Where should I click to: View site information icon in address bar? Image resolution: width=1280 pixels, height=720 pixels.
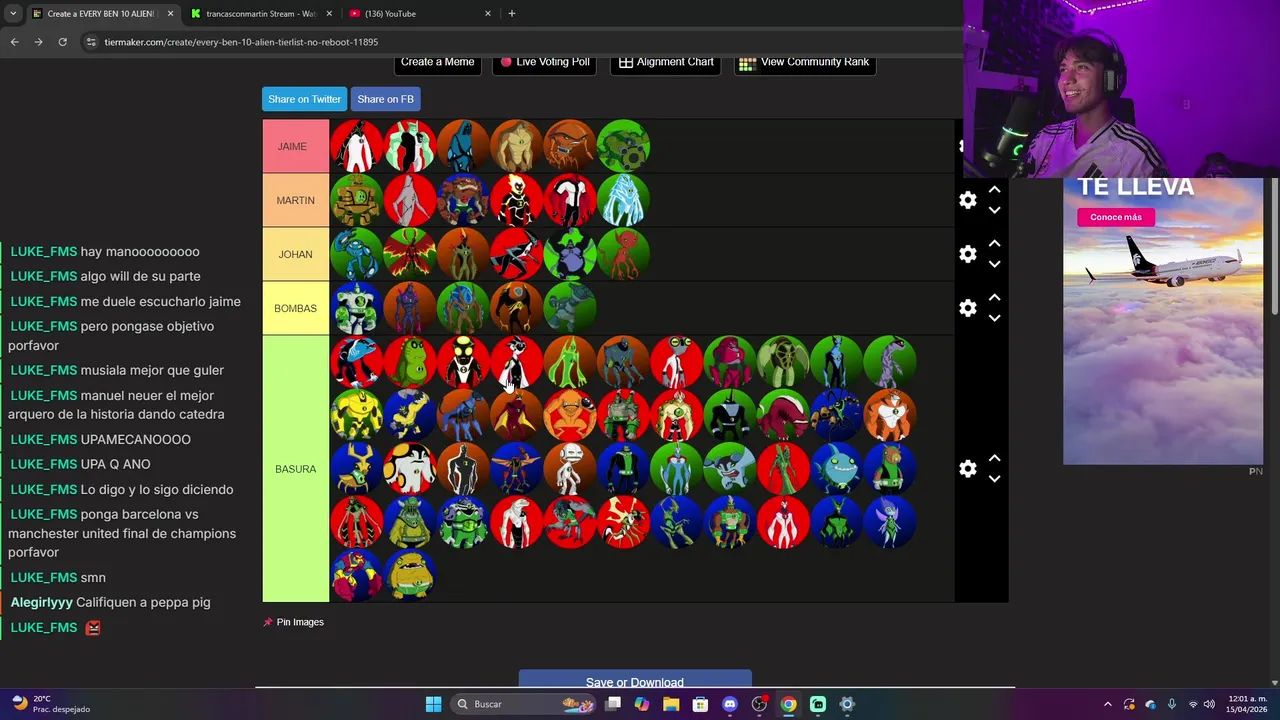pos(91,42)
